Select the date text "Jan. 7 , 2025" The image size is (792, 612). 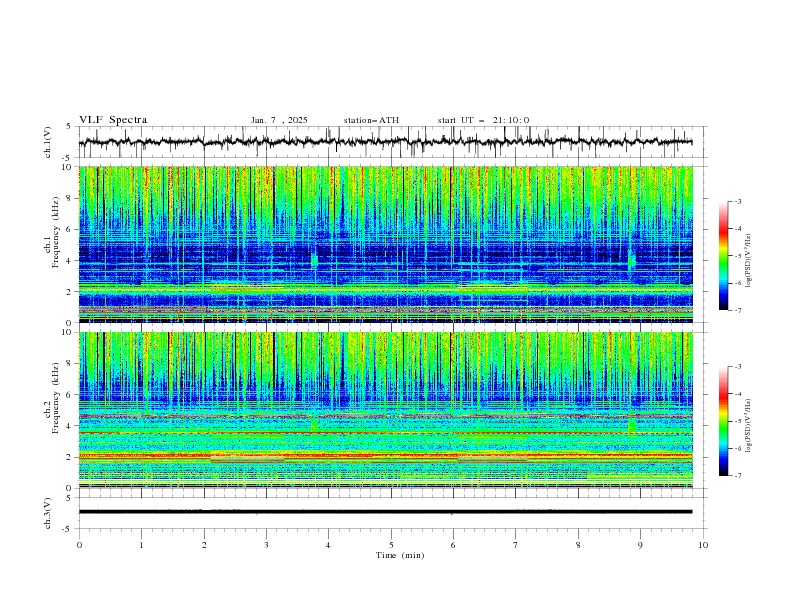coord(279,120)
